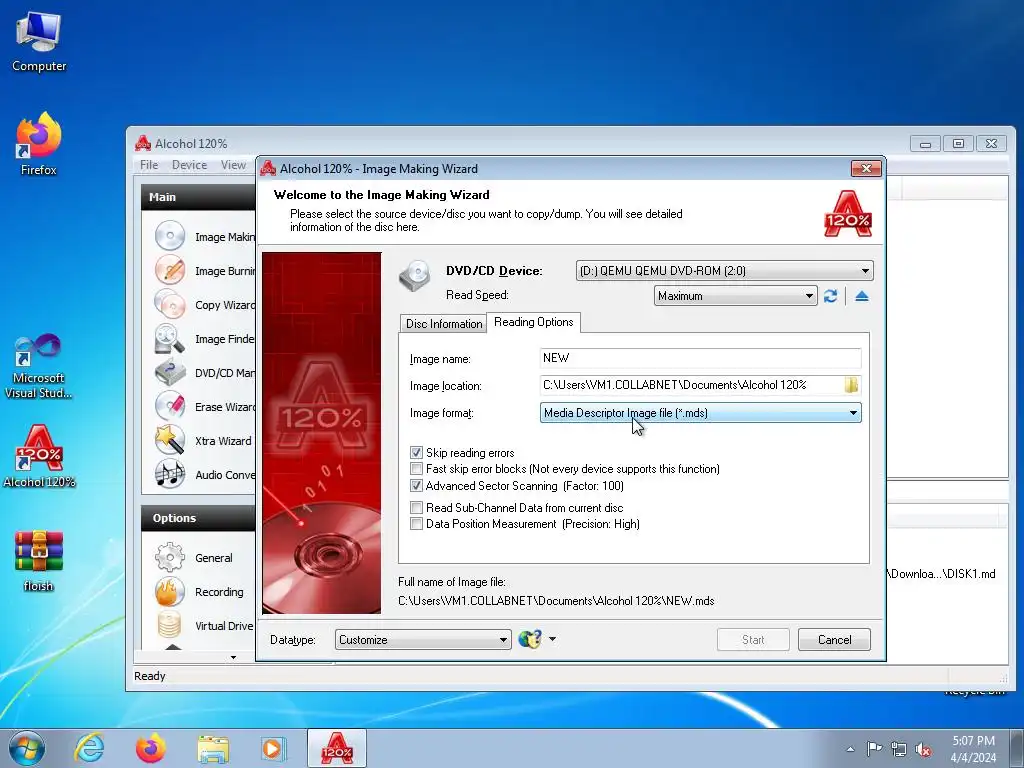Click Alcohol 120% taskbar button
The image size is (1024, 768).
coord(337,748)
